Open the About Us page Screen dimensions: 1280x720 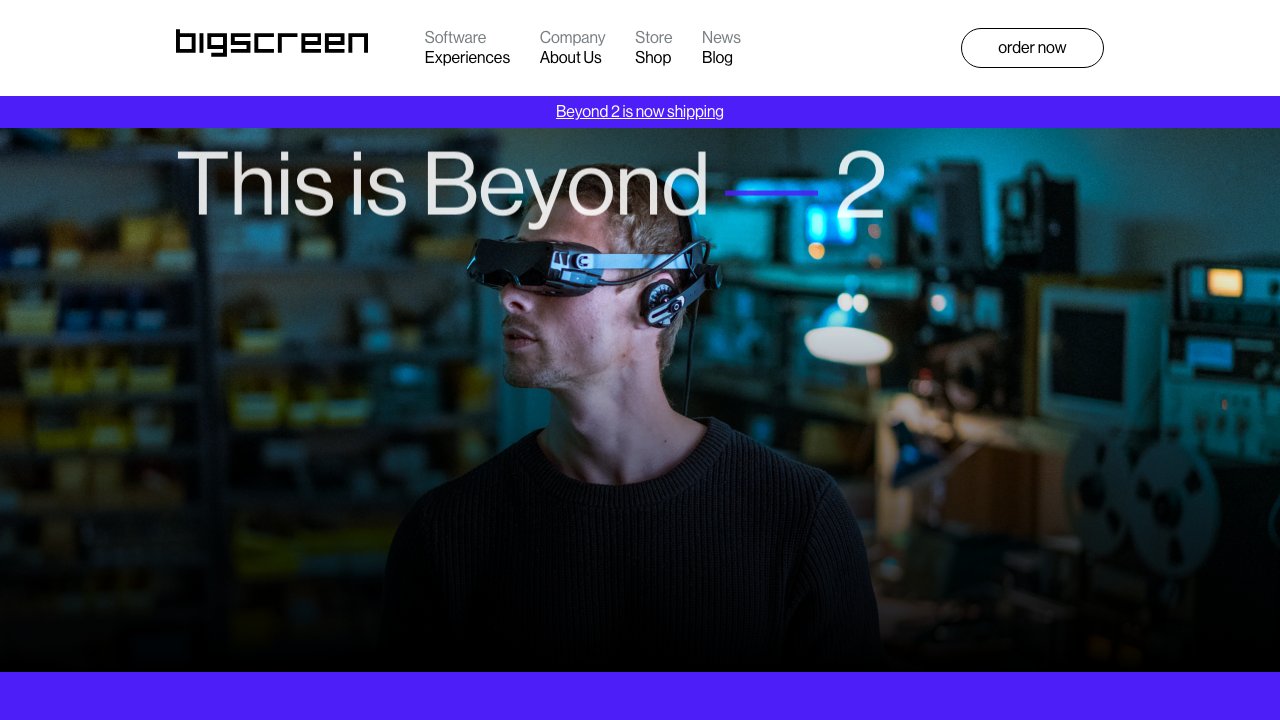[x=570, y=58]
